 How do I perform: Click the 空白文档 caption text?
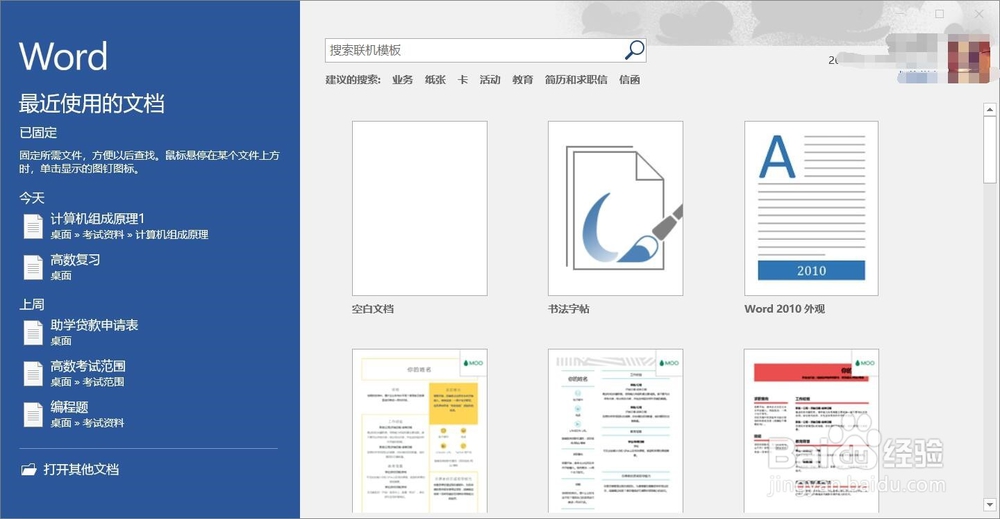pyautogui.click(x=373, y=309)
